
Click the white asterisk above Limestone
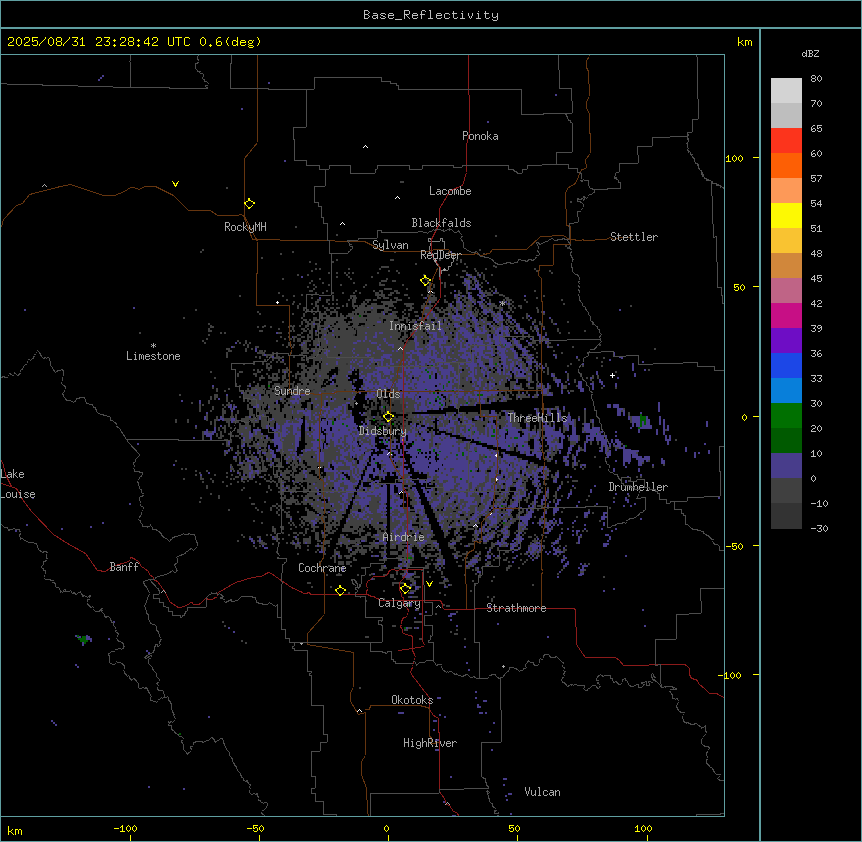153,346
